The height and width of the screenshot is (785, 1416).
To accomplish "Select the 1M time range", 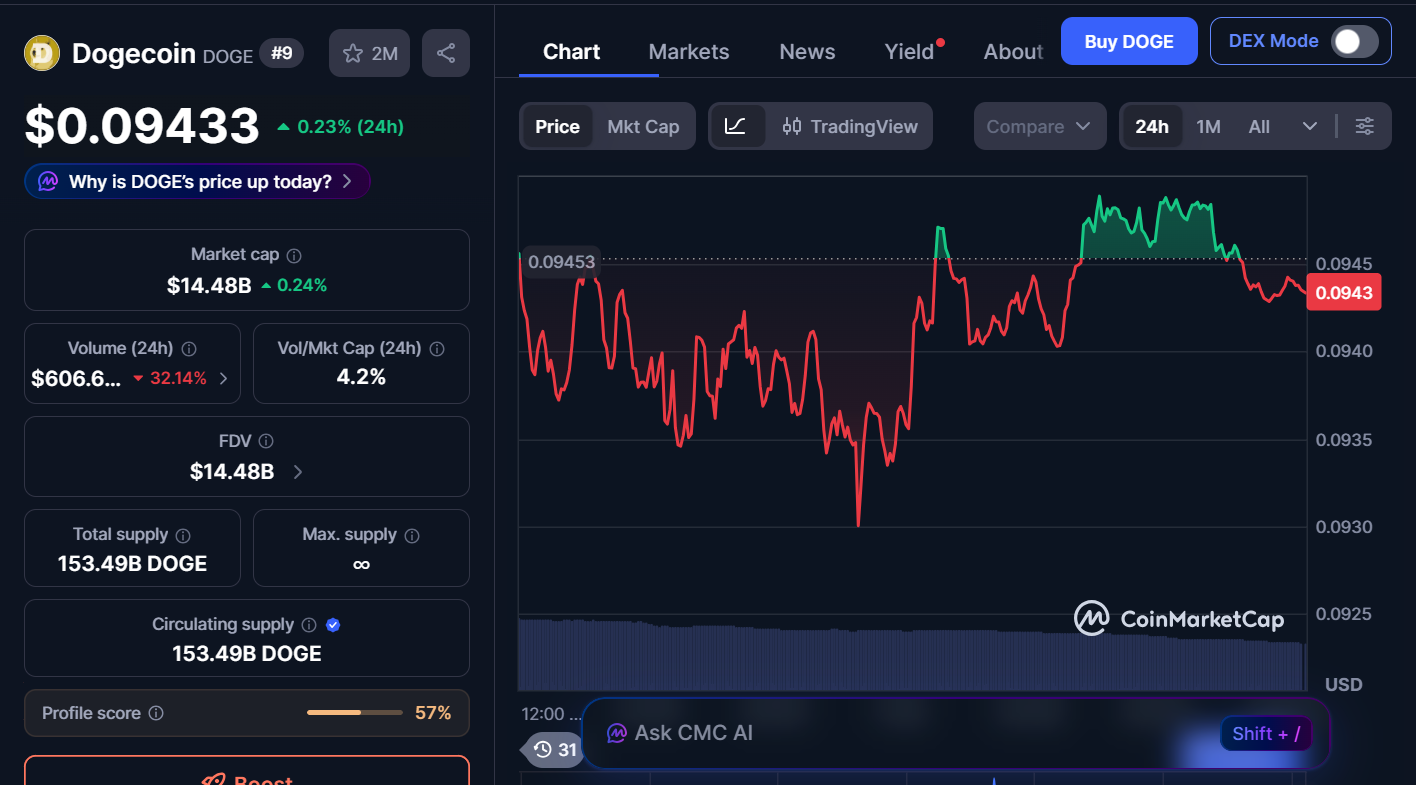I will pyautogui.click(x=1208, y=126).
